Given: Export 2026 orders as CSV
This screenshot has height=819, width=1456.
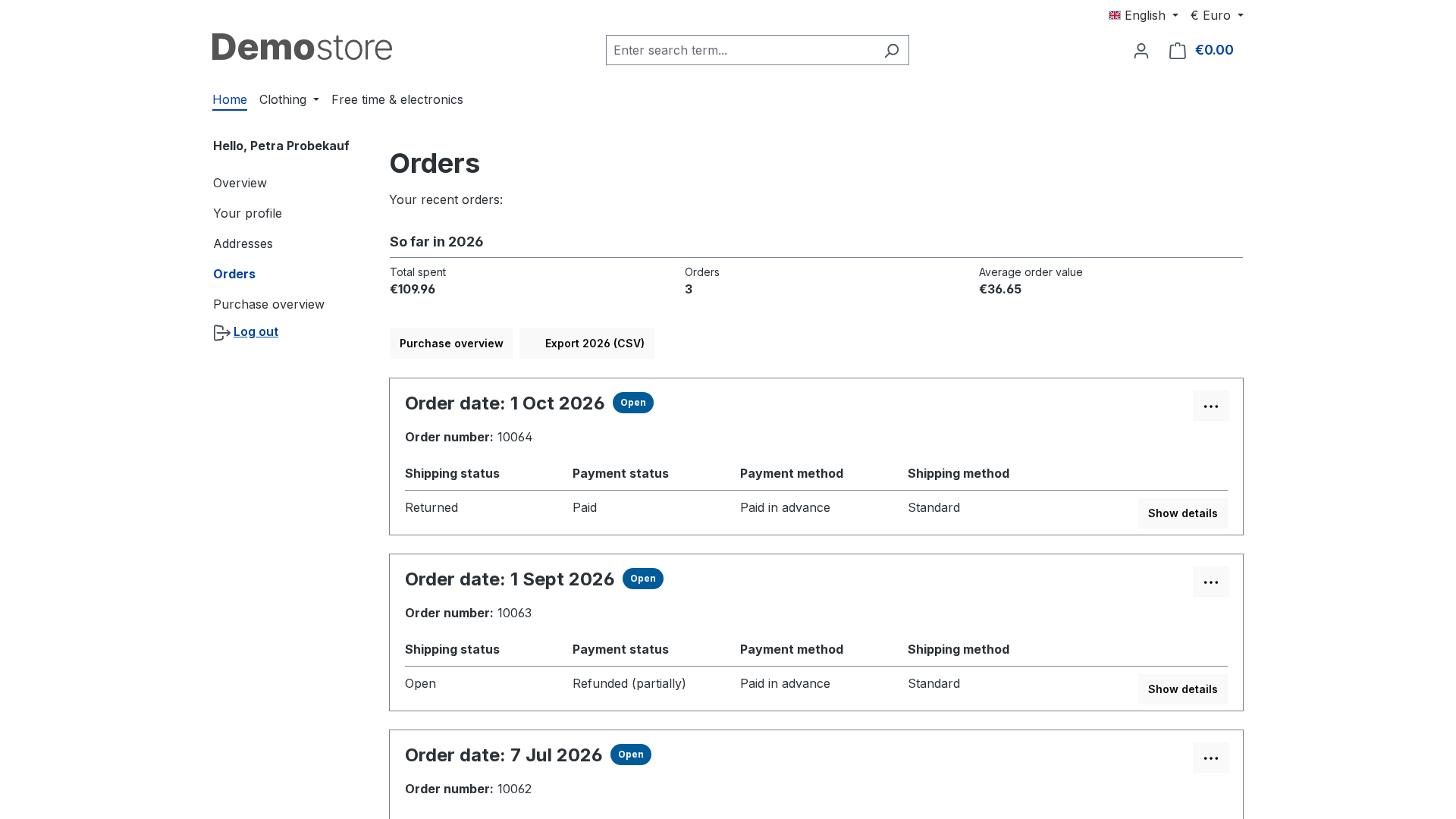Looking at the screenshot, I should [x=587, y=344].
